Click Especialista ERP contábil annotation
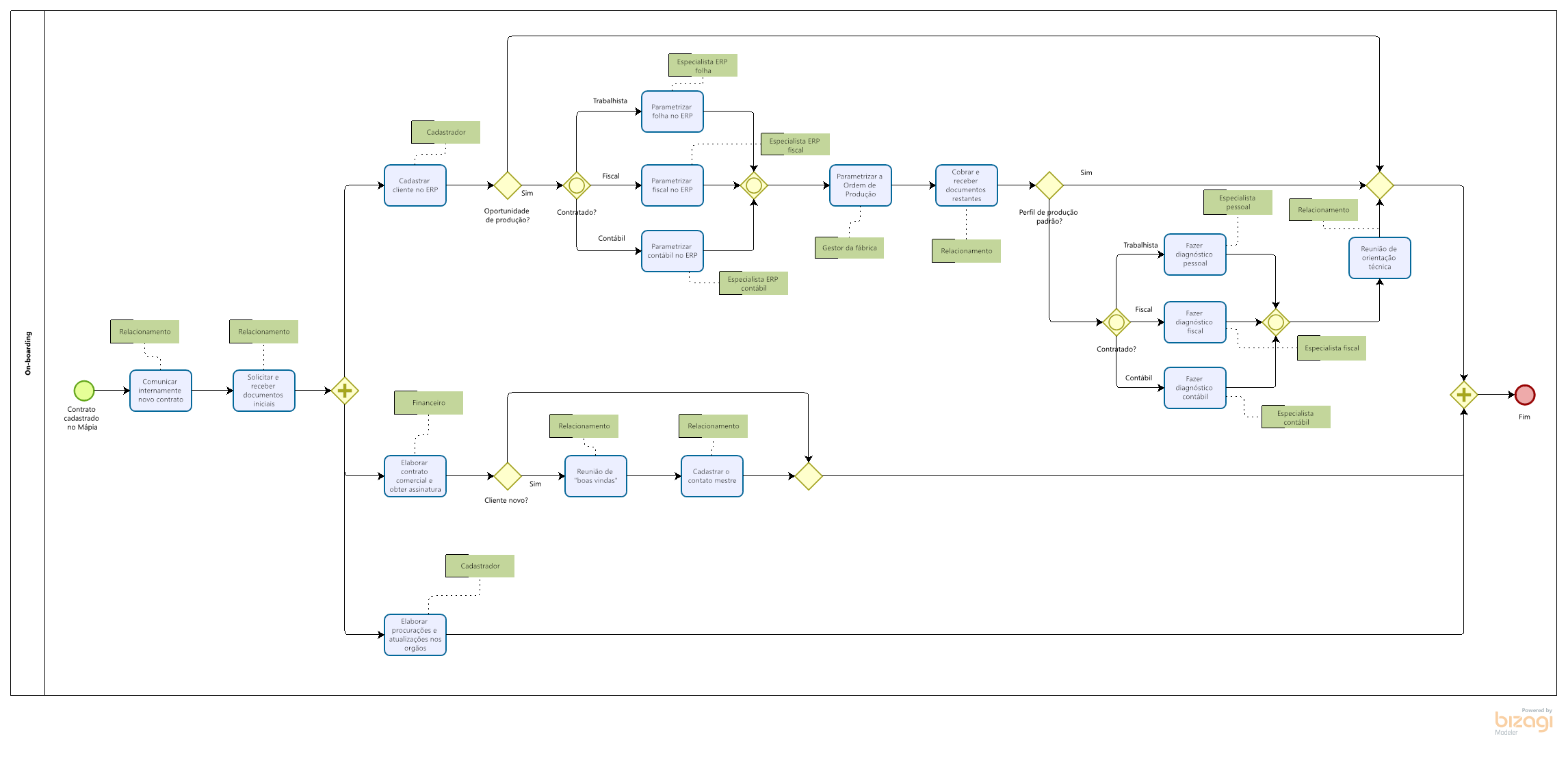The height and width of the screenshot is (784, 1568). coord(754,283)
